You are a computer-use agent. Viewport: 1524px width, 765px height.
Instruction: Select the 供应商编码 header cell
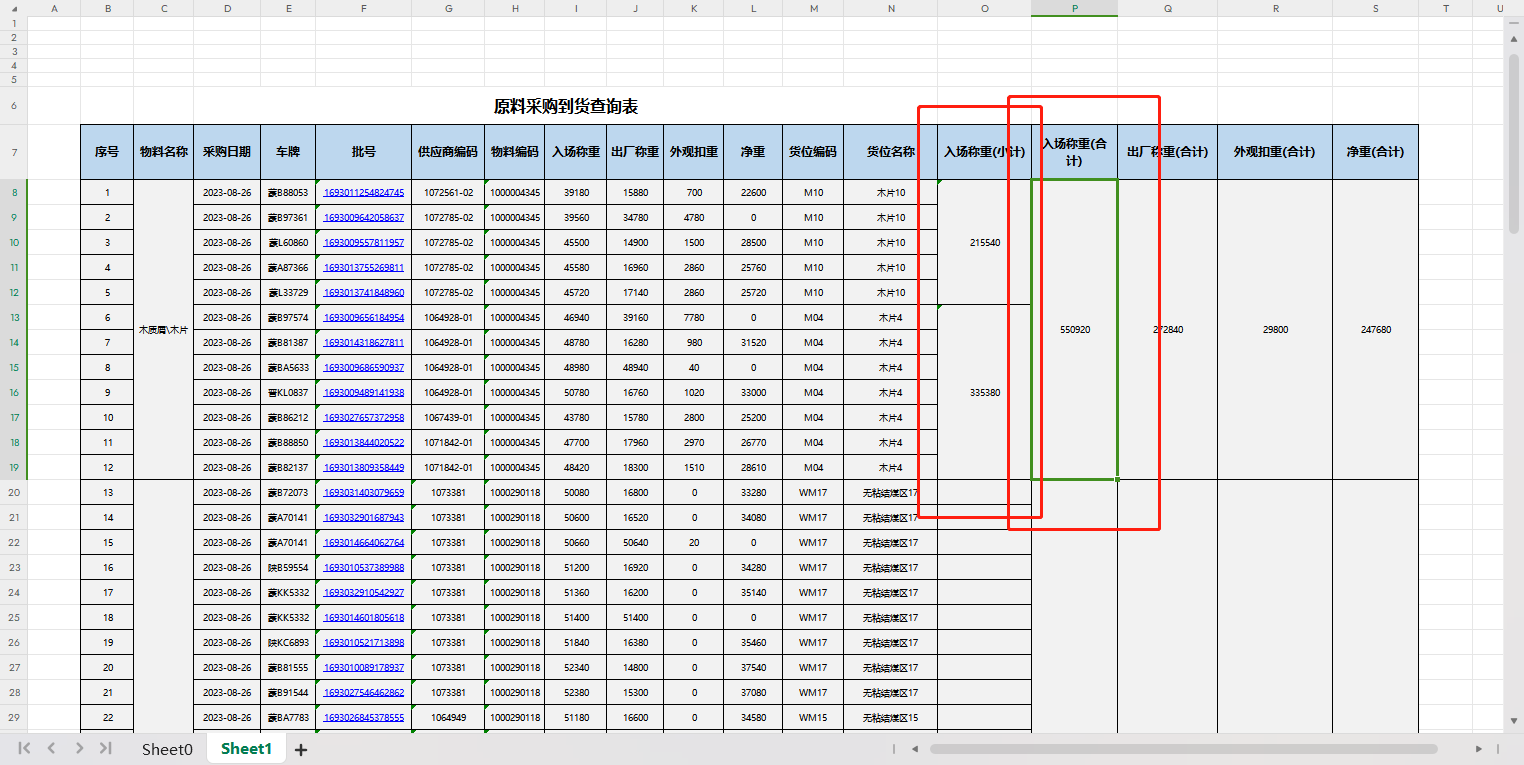click(x=448, y=152)
